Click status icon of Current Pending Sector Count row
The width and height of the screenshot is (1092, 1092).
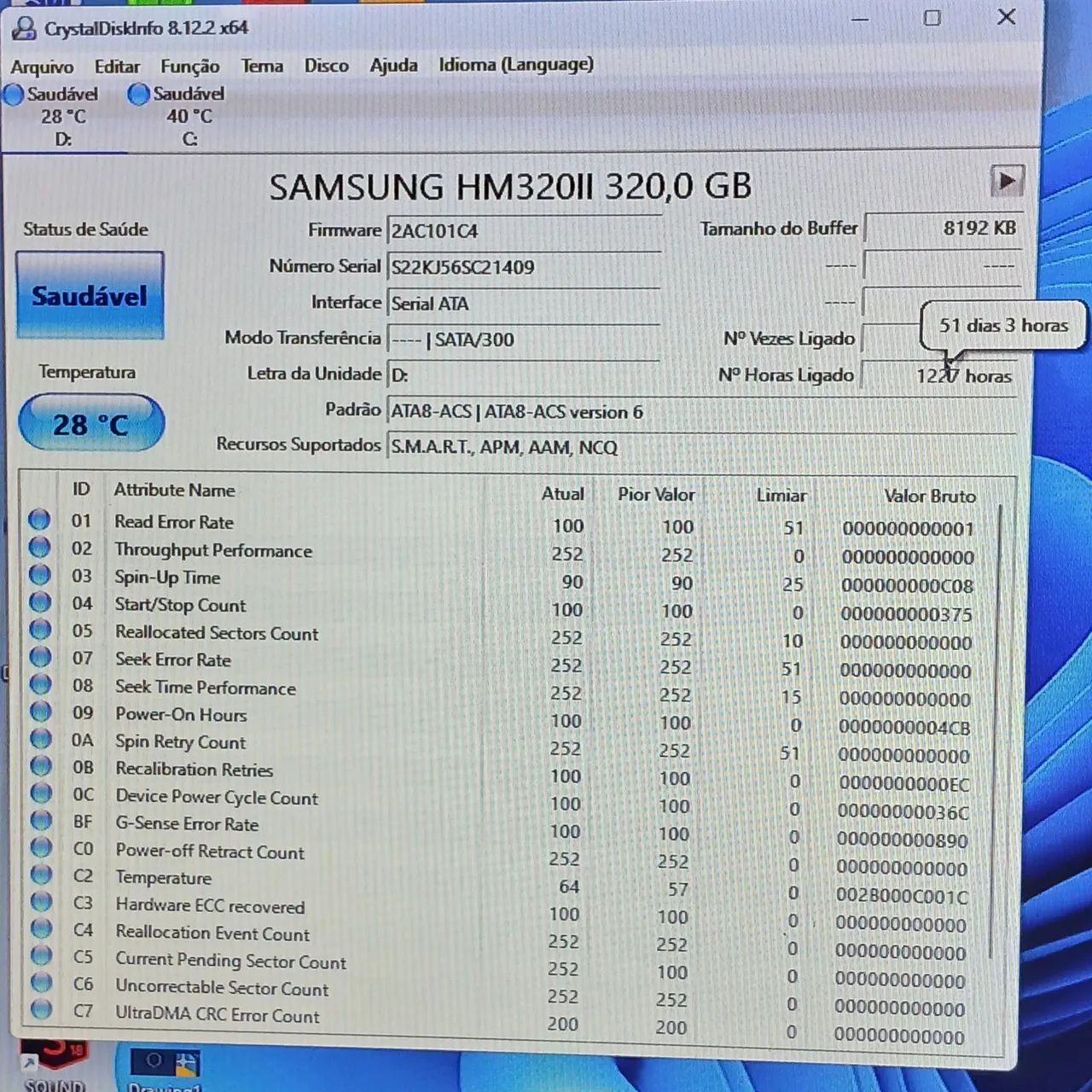tap(41, 955)
